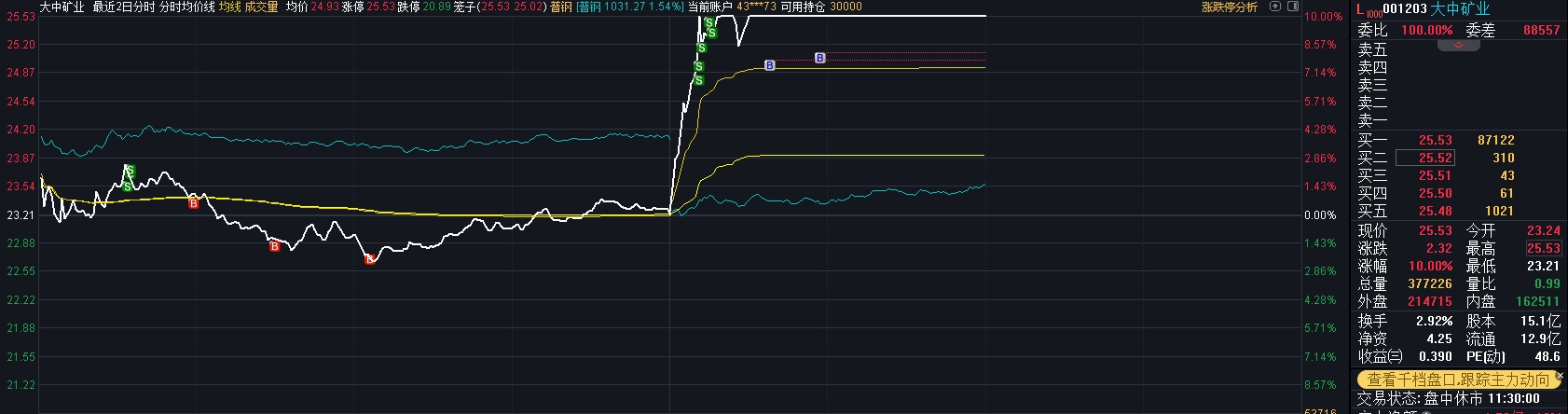Click the red B marker near 23.21
The height and width of the screenshot is (414, 1568).
(194, 202)
